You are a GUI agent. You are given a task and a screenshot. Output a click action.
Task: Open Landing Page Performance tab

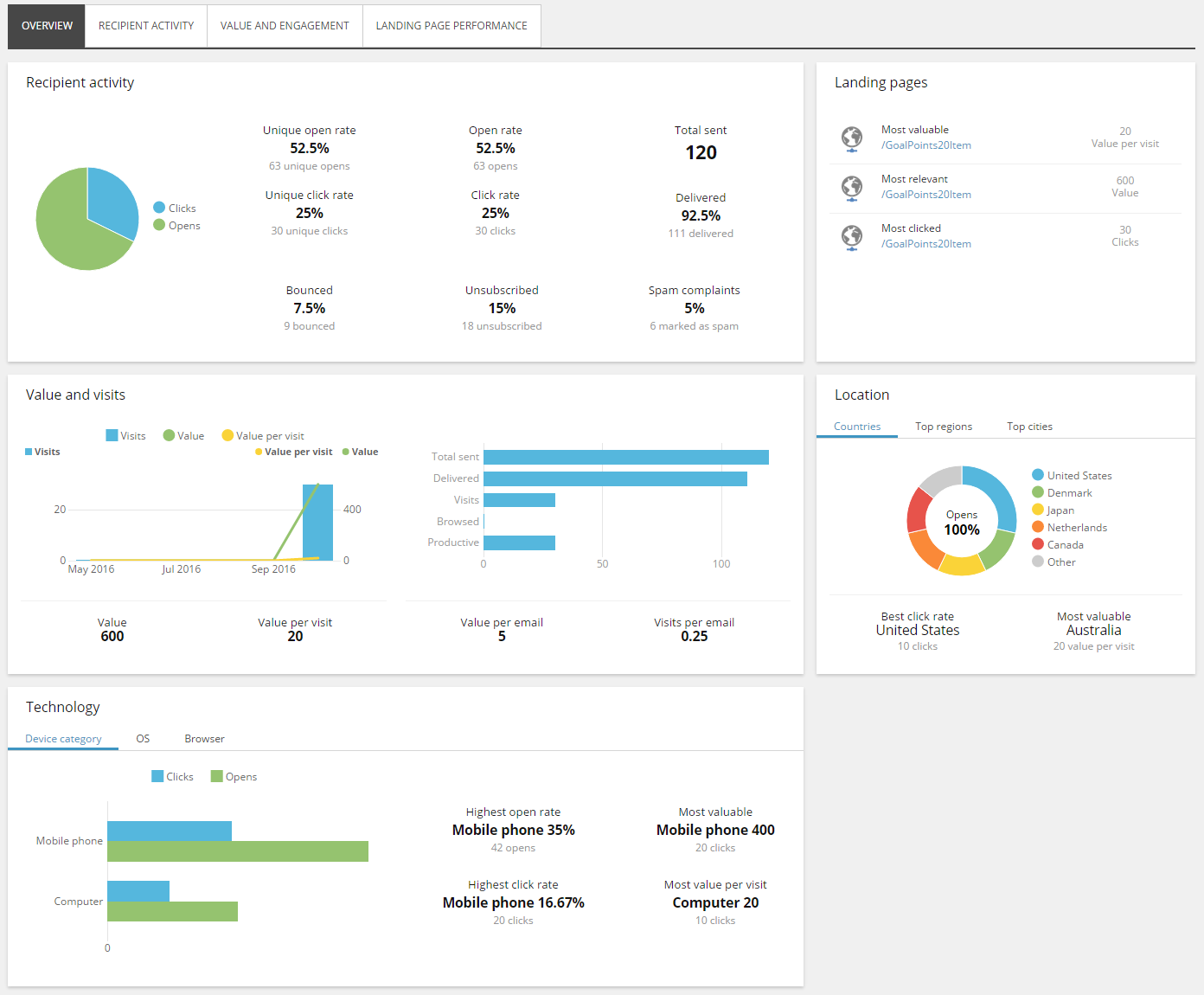[x=451, y=26]
